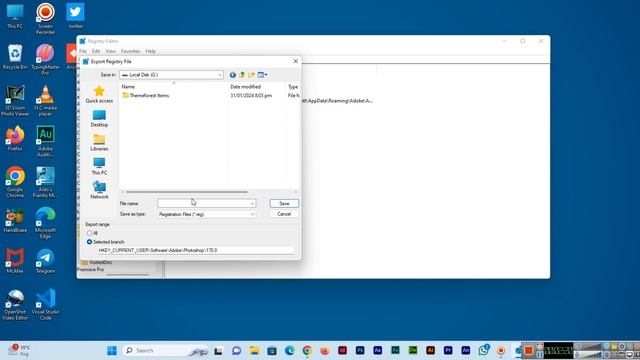Screen dimensions: 640x360
Task: Open Desktop location in the places bar
Action: coord(99,118)
